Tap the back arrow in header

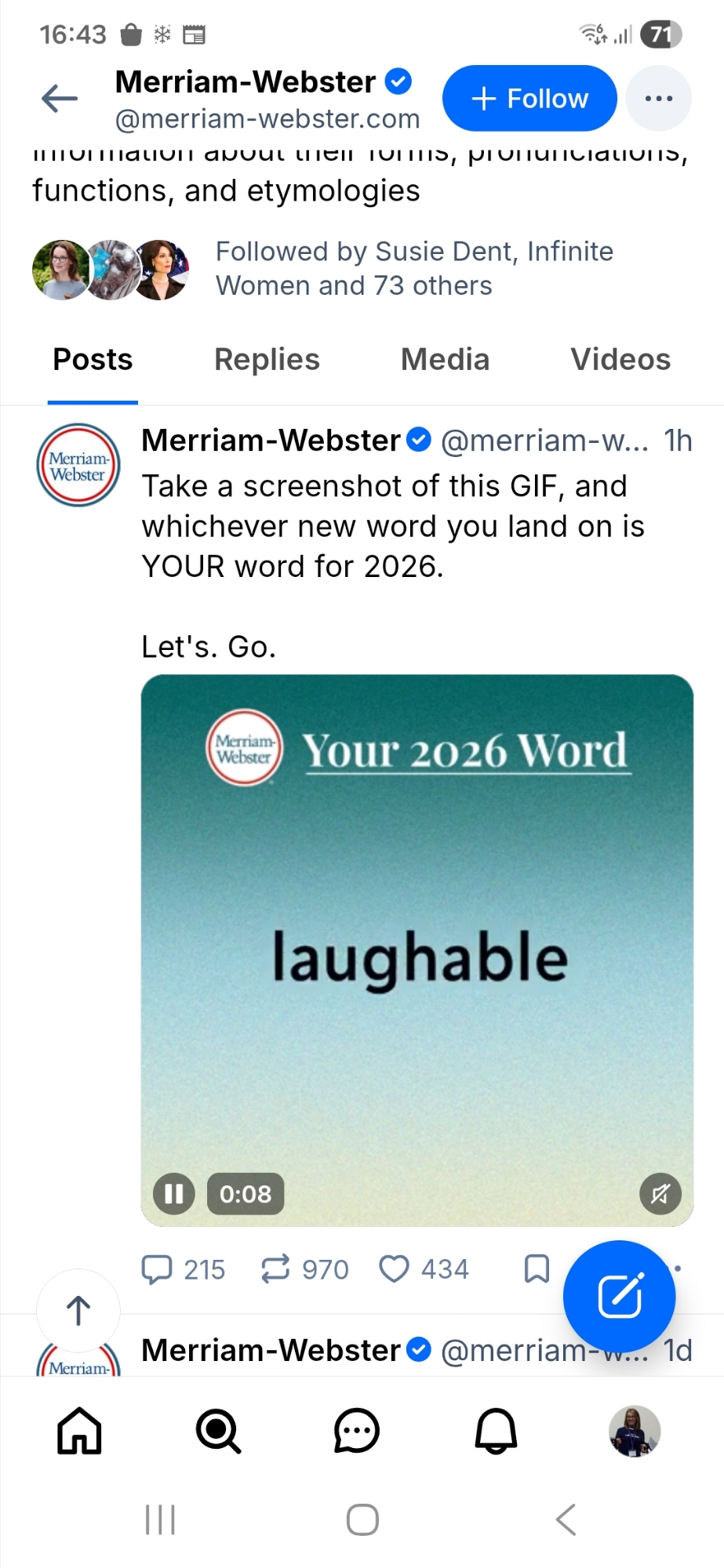tap(60, 99)
